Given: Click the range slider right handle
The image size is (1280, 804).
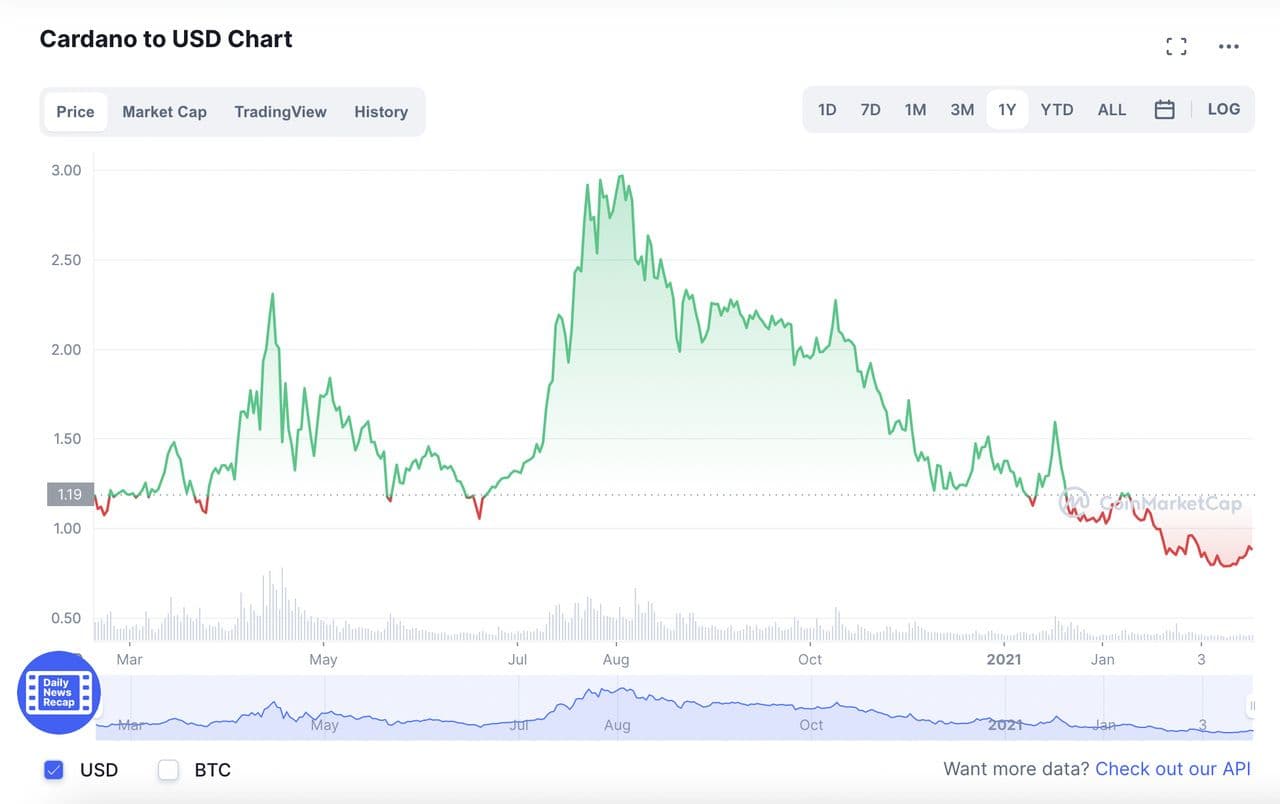Looking at the screenshot, I should tap(1251, 707).
